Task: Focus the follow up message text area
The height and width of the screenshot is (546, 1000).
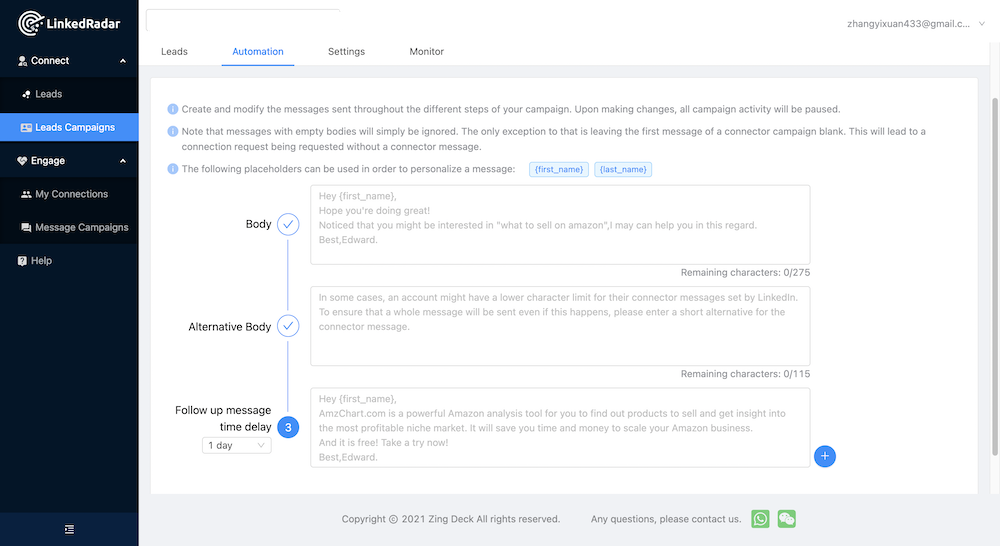Action: point(560,427)
